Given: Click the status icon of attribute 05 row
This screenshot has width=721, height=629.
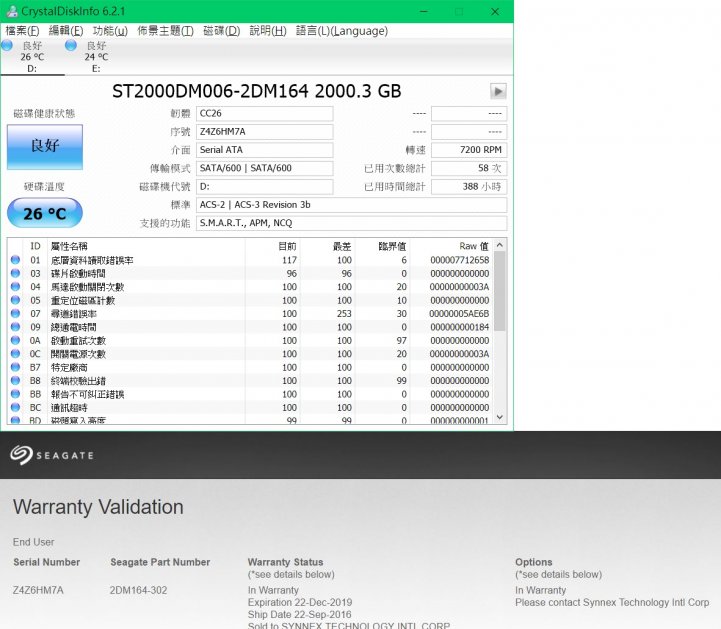Looking at the screenshot, I should coord(15,300).
